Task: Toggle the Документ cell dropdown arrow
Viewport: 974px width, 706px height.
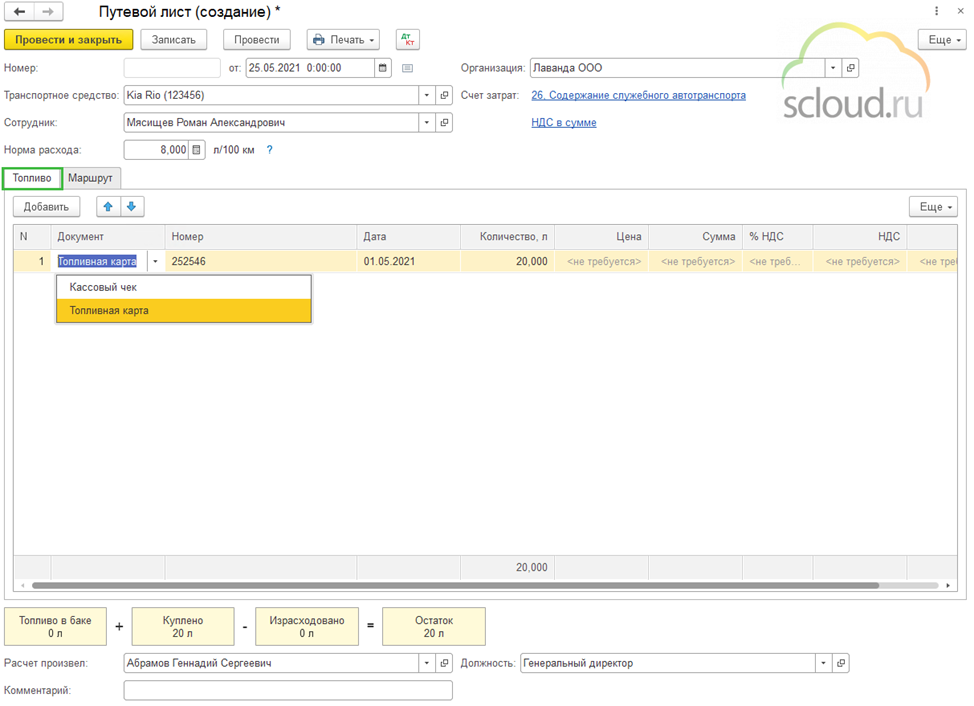Action: [155, 261]
